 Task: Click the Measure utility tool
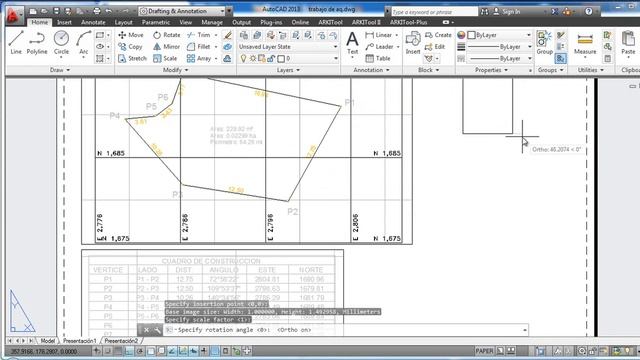pyautogui.click(x=585, y=43)
